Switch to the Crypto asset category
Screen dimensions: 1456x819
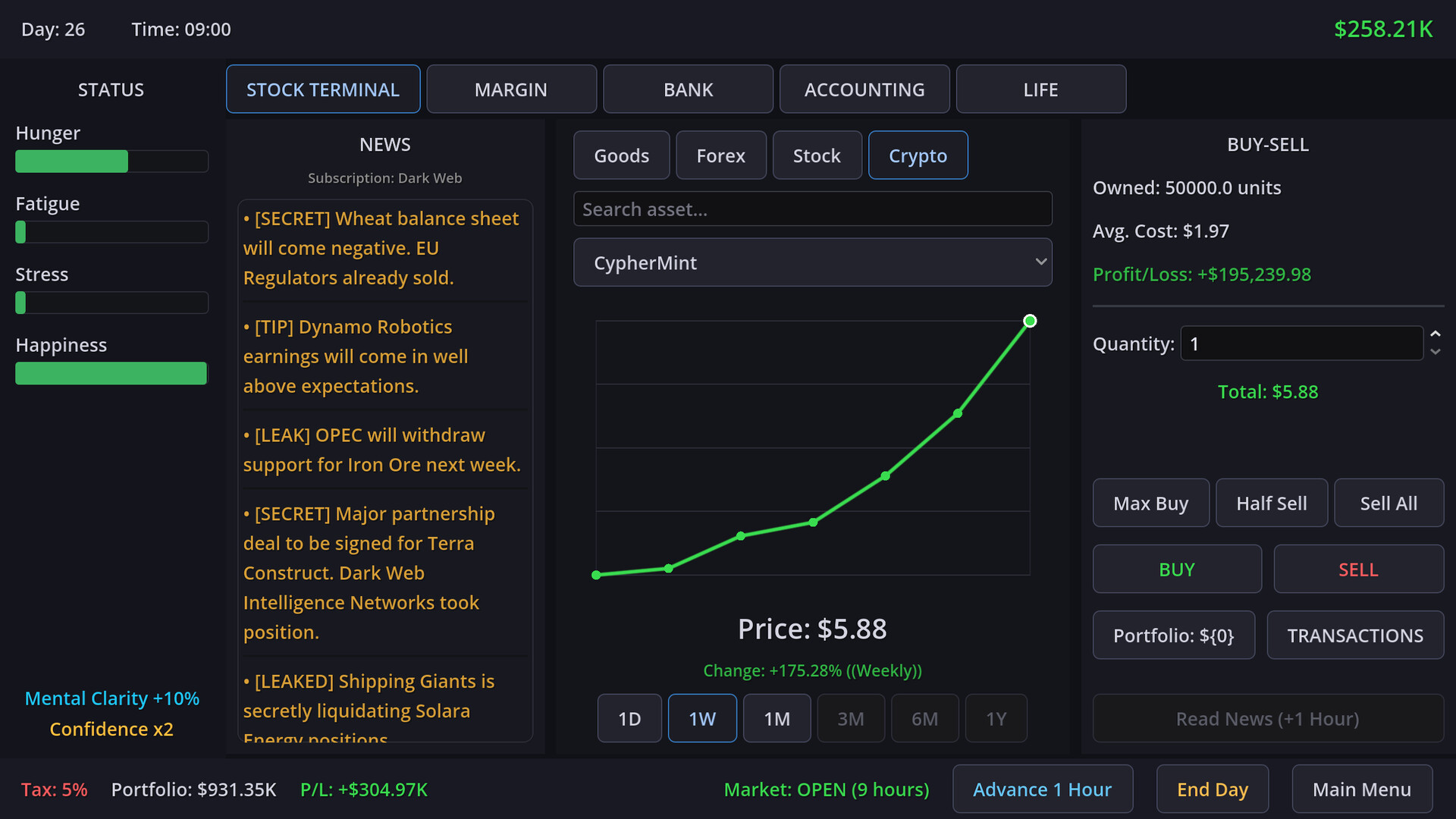pyautogui.click(x=918, y=155)
